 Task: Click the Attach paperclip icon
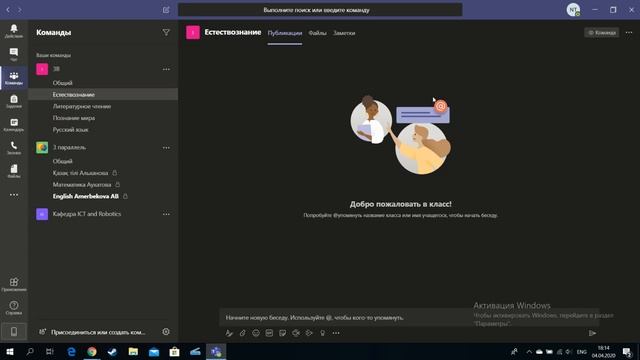(242, 333)
